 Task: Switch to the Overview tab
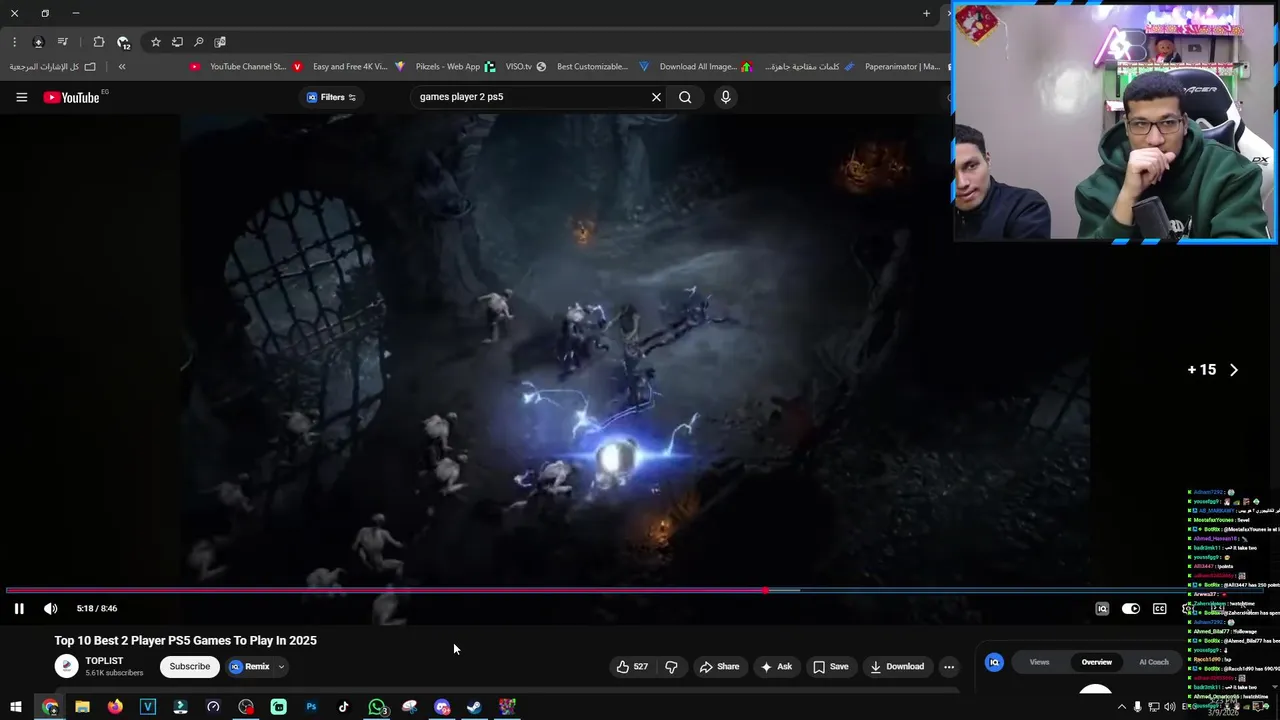[1096, 662]
